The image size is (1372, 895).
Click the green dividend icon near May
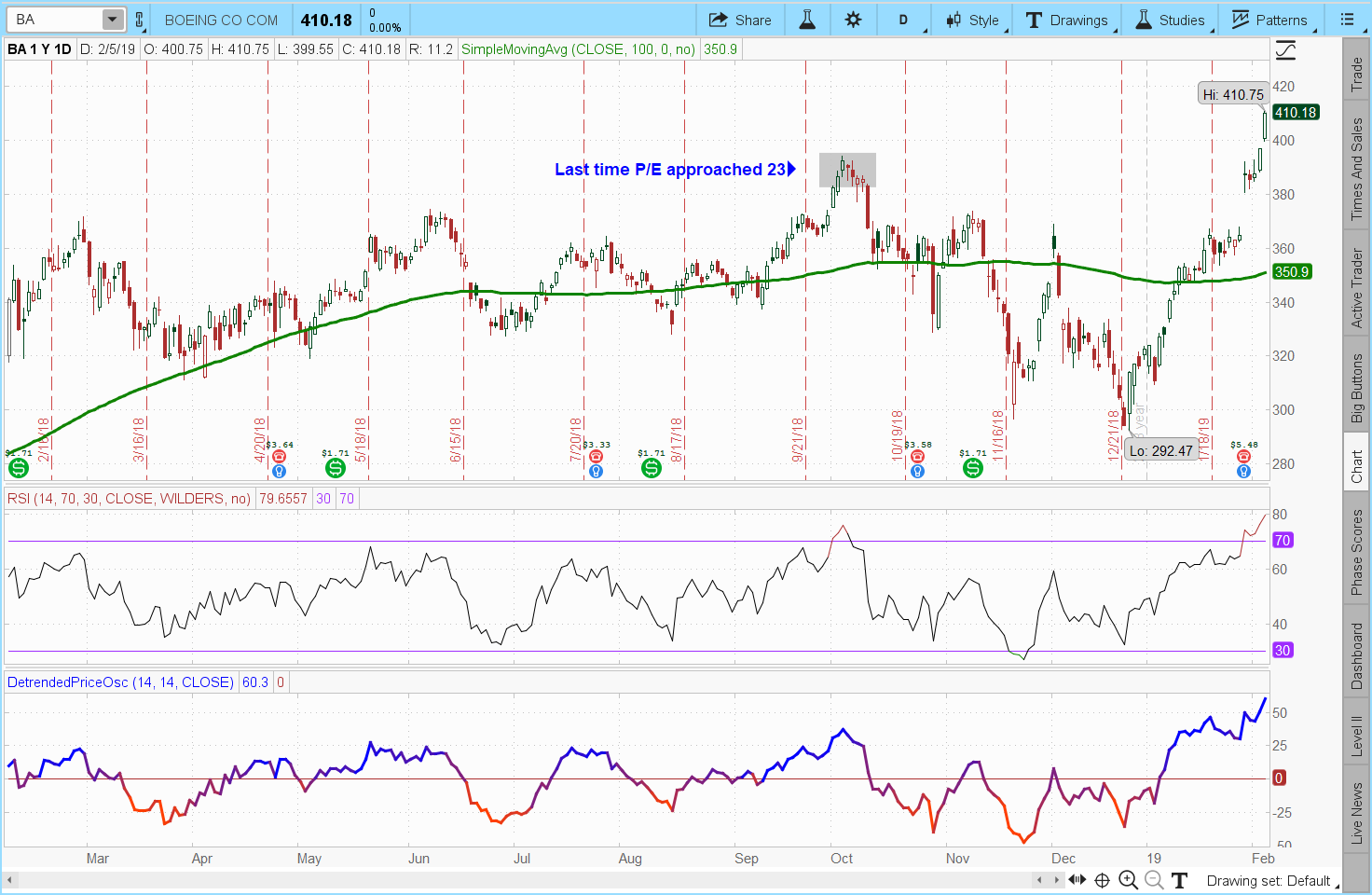(x=335, y=468)
